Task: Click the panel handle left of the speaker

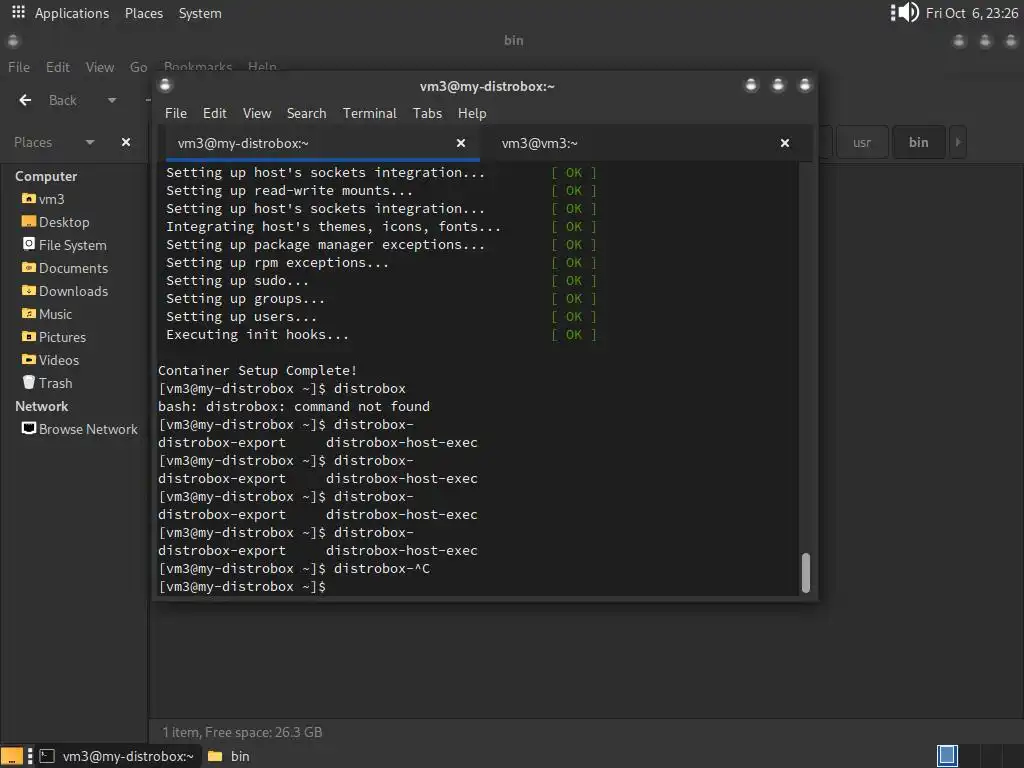Action: 893,12
